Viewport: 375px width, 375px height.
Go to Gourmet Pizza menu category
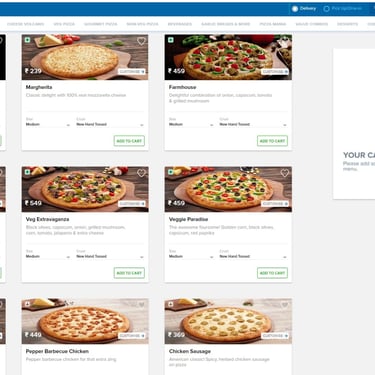101,24
